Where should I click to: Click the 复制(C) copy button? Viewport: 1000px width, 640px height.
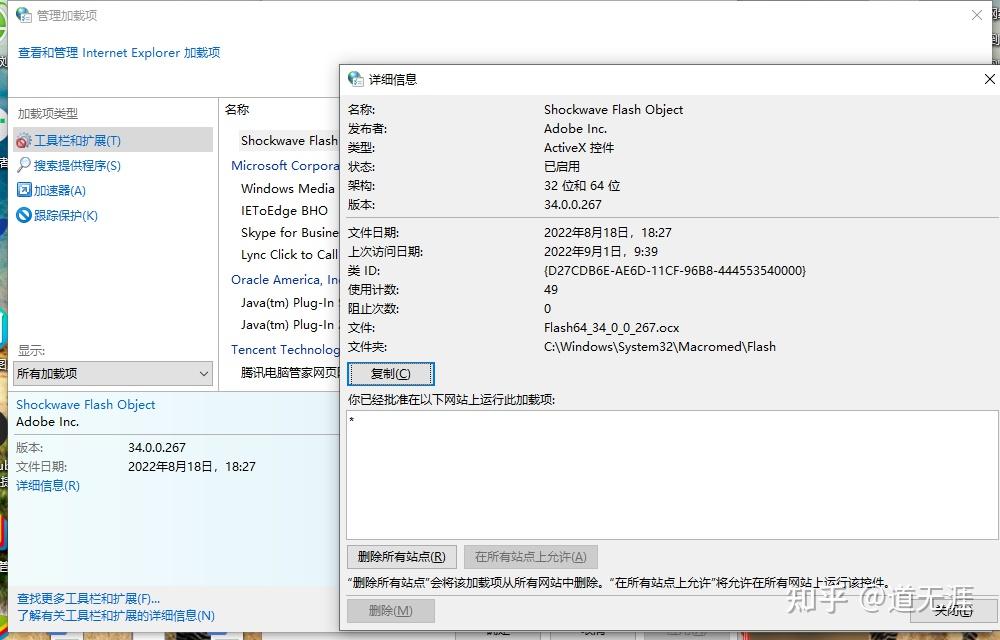point(390,374)
